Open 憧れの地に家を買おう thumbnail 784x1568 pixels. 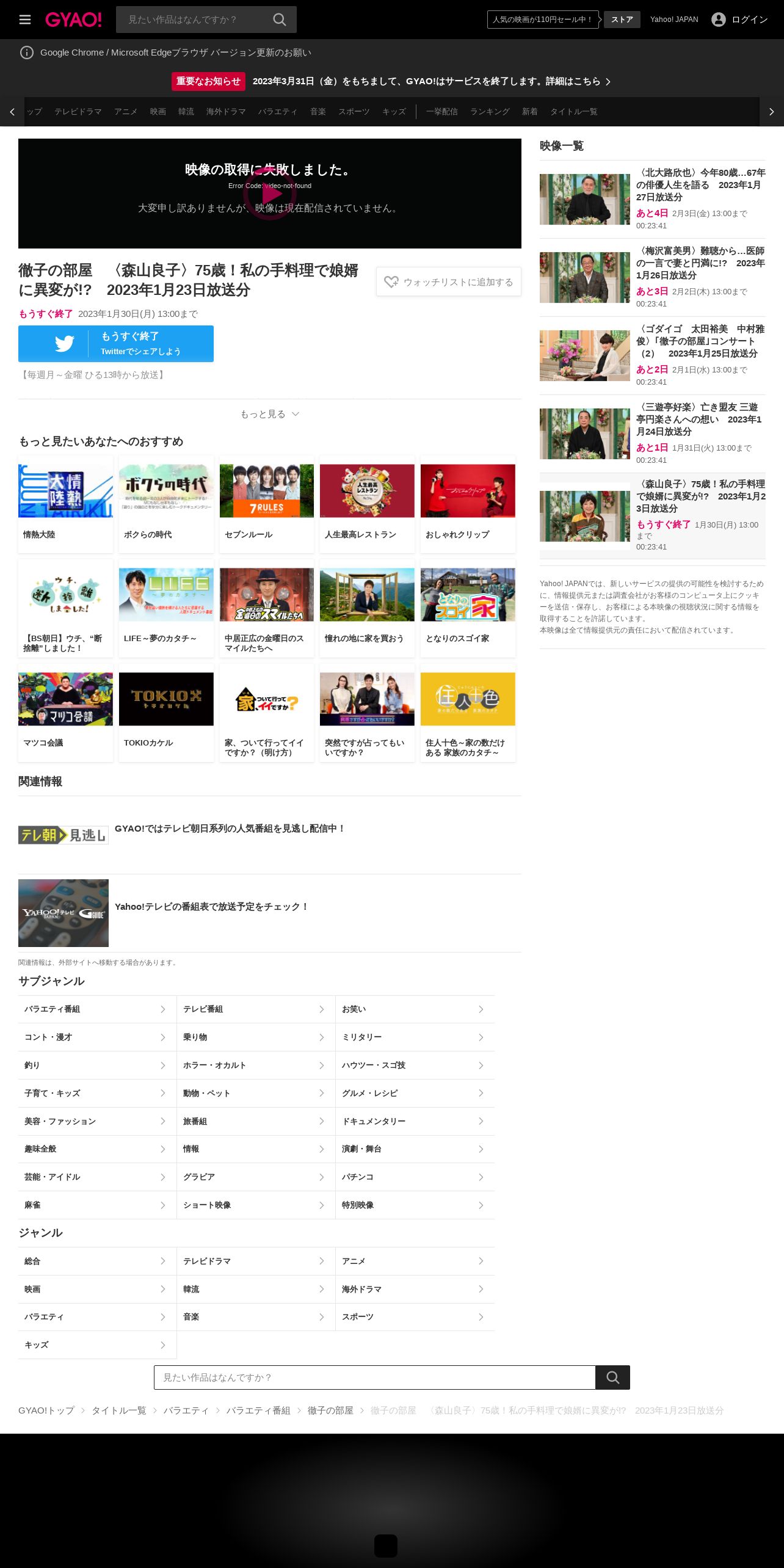[x=367, y=595]
